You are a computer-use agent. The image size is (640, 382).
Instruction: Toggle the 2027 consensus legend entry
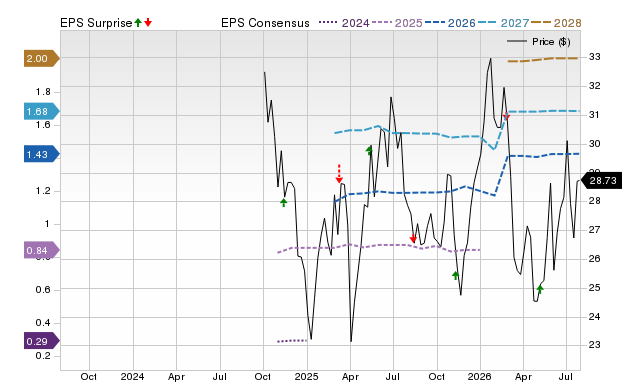click(x=503, y=23)
